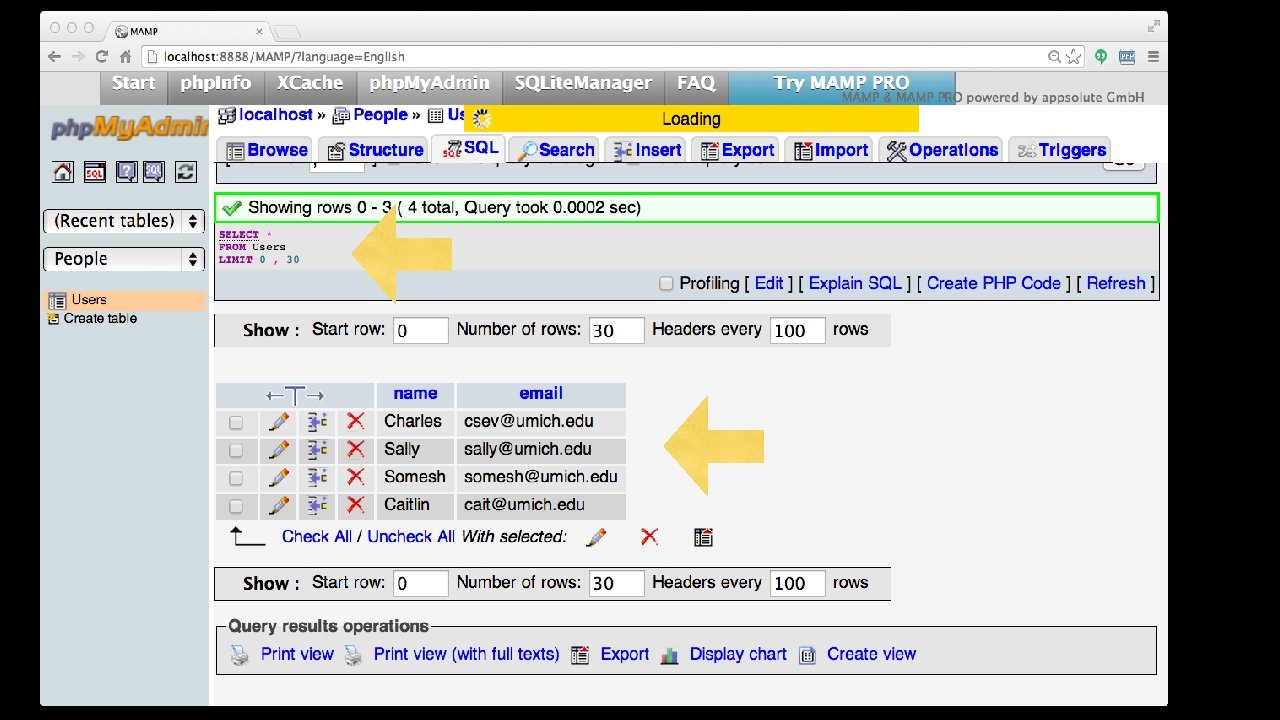Open the MySQL documentation sidebar icon
Image resolution: width=1280 pixels, height=720 pixels.
154,172
